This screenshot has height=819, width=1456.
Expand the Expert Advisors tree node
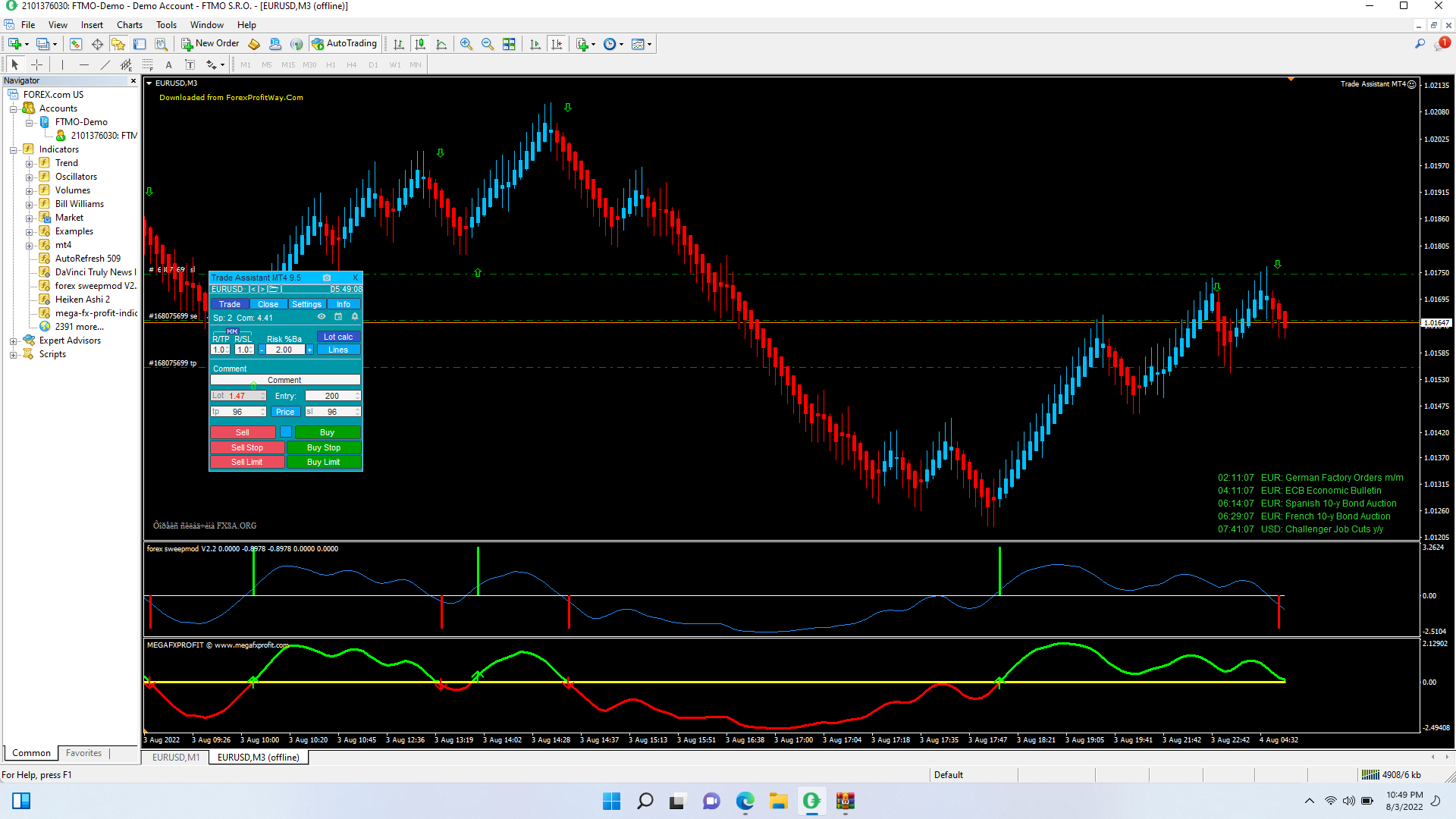(x=13, y=341)
